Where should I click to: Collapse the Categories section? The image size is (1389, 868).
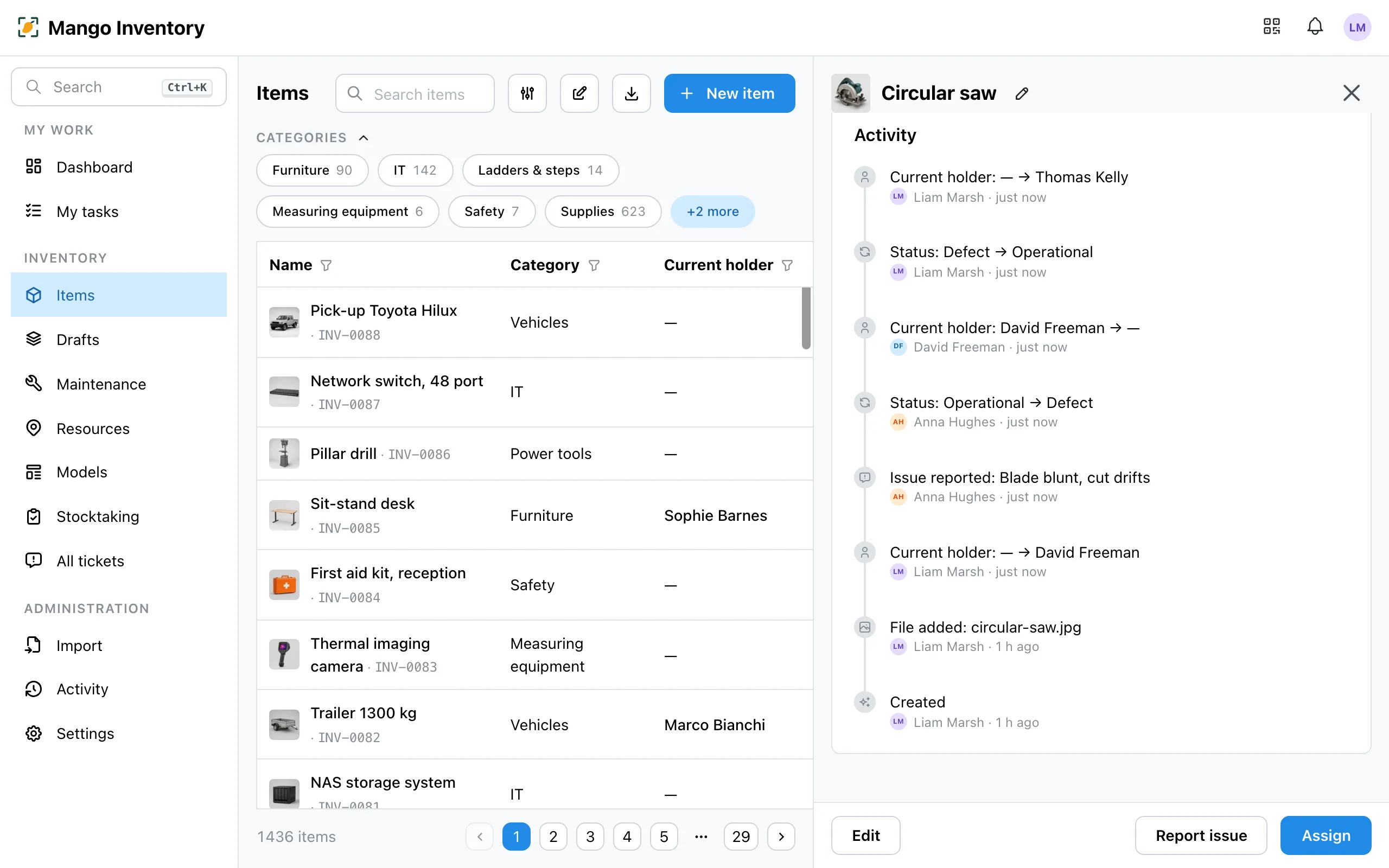point(364,138)
